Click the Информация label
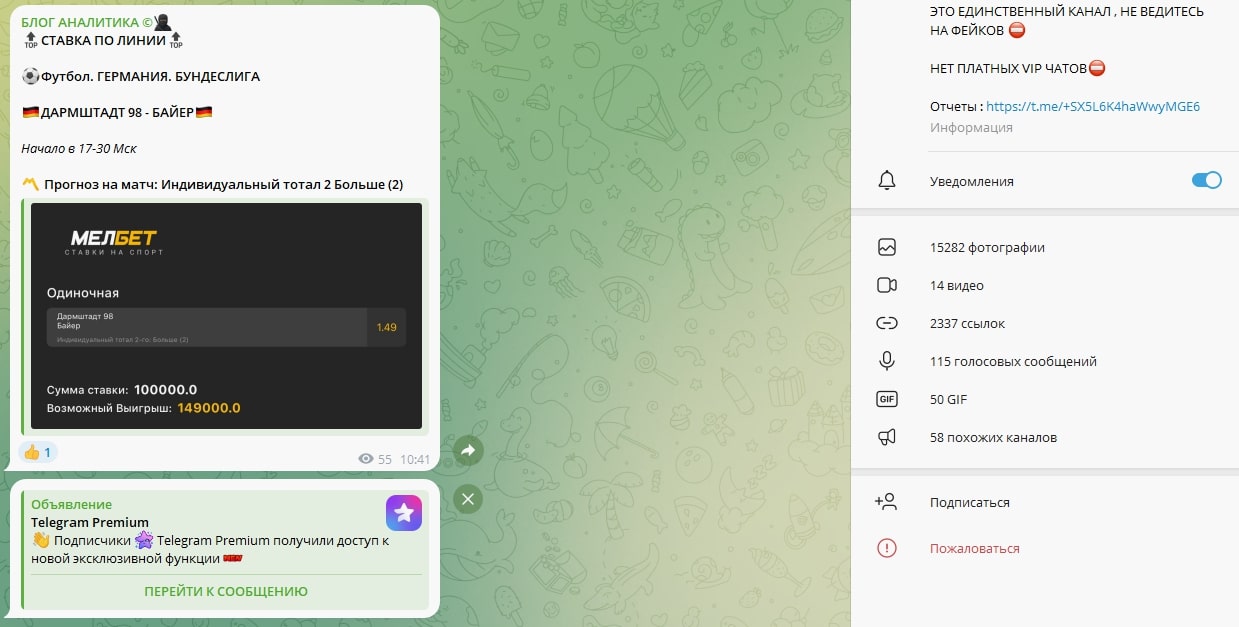Viewport: 1239px width, 627px height. point(971,127)
